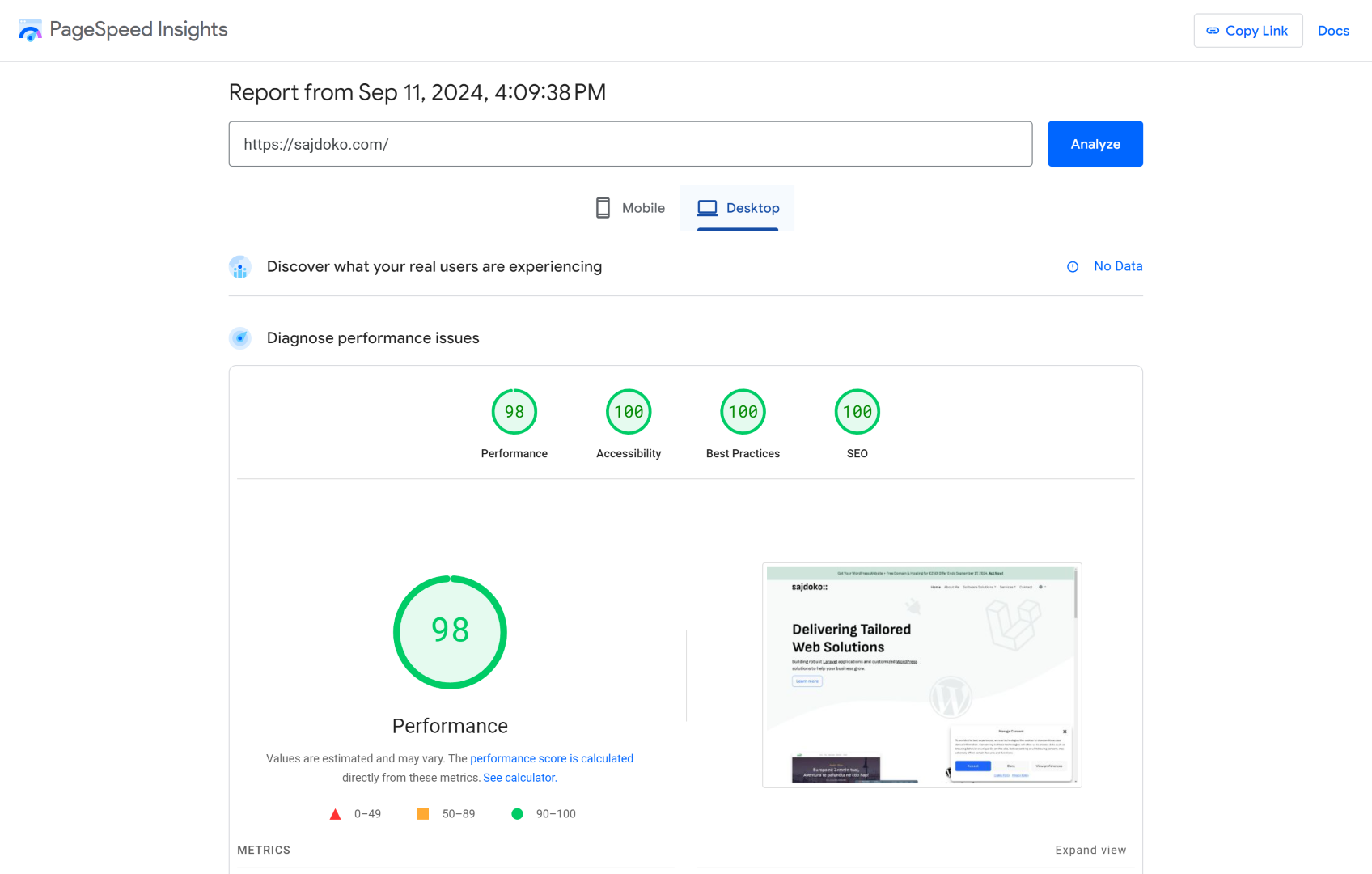Click the Performance 98 score gauge
This screenshot has width=1372, height=874.
click(514, 412)
